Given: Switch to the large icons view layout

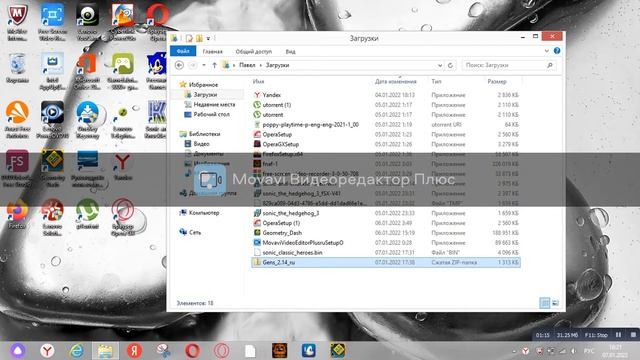Looking at the screenshot, I should pyautogui.click(x=556, y=303).
